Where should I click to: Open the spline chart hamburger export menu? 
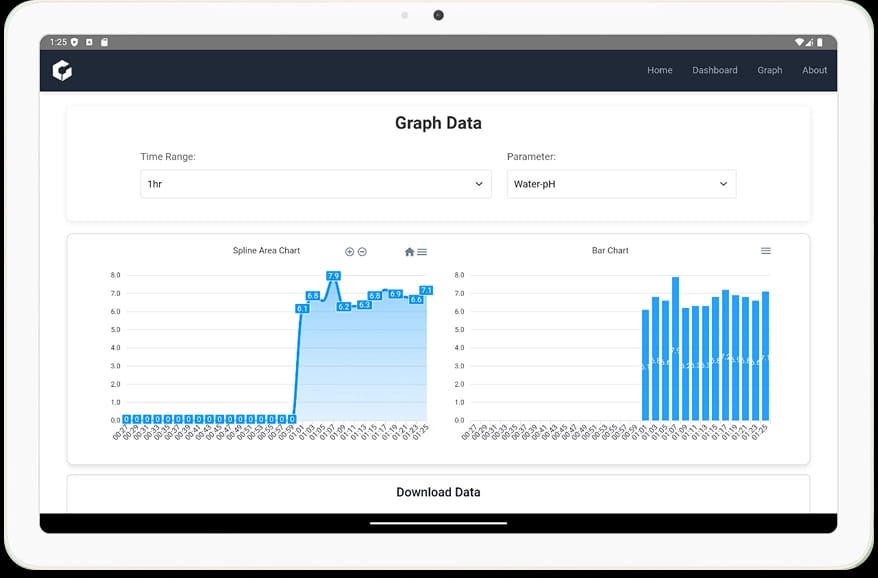pos(422,251)
